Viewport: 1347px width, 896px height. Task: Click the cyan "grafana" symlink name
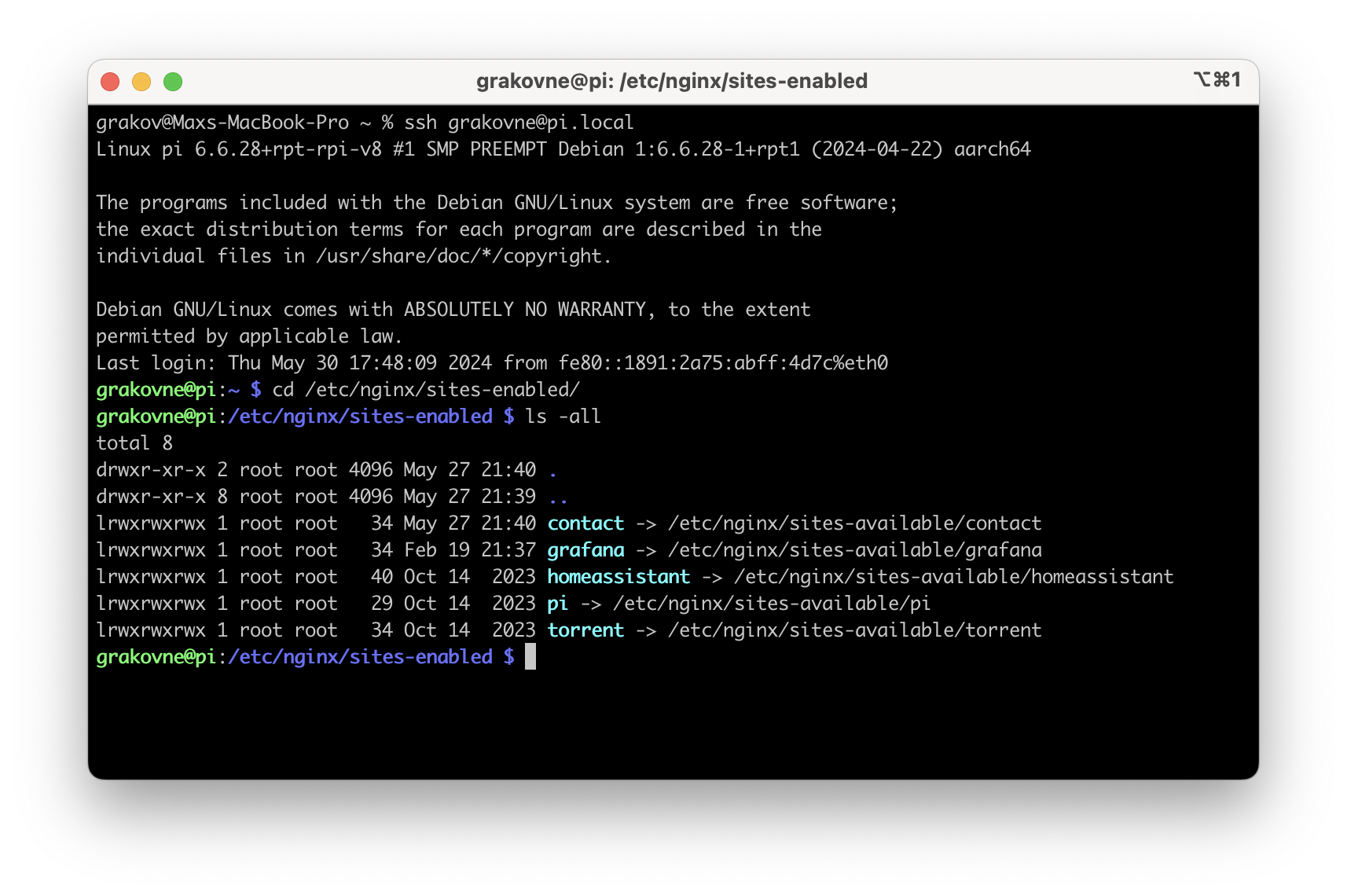(586, 550)
